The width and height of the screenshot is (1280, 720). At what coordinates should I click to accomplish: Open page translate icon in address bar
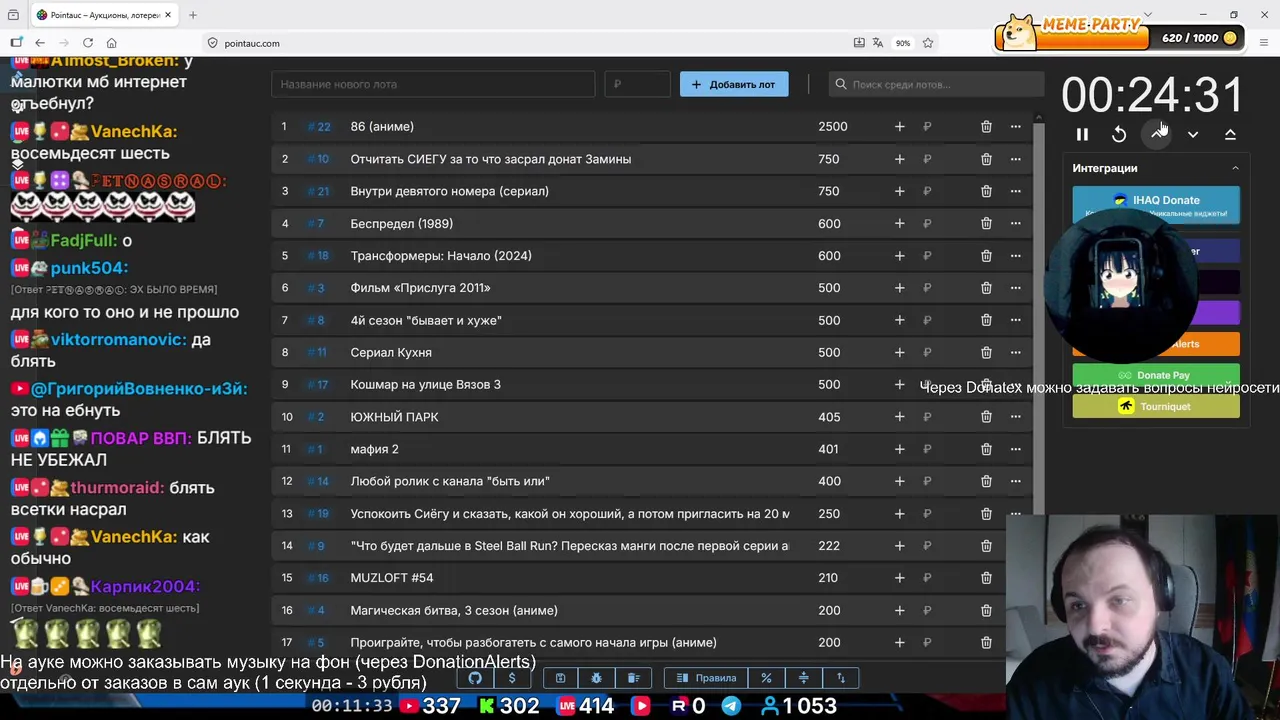pos(878,43)
